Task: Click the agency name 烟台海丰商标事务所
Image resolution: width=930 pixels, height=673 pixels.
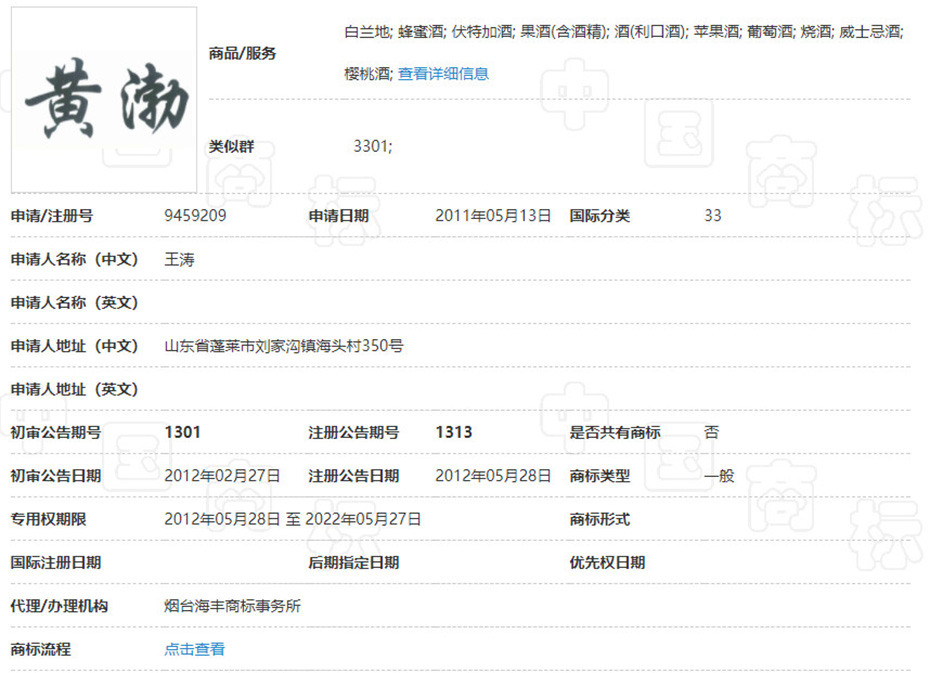Action: [x=232, y=606]
